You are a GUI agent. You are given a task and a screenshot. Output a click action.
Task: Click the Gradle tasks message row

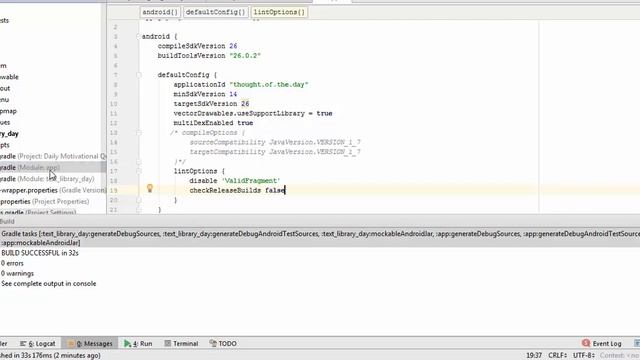[320, 238]
